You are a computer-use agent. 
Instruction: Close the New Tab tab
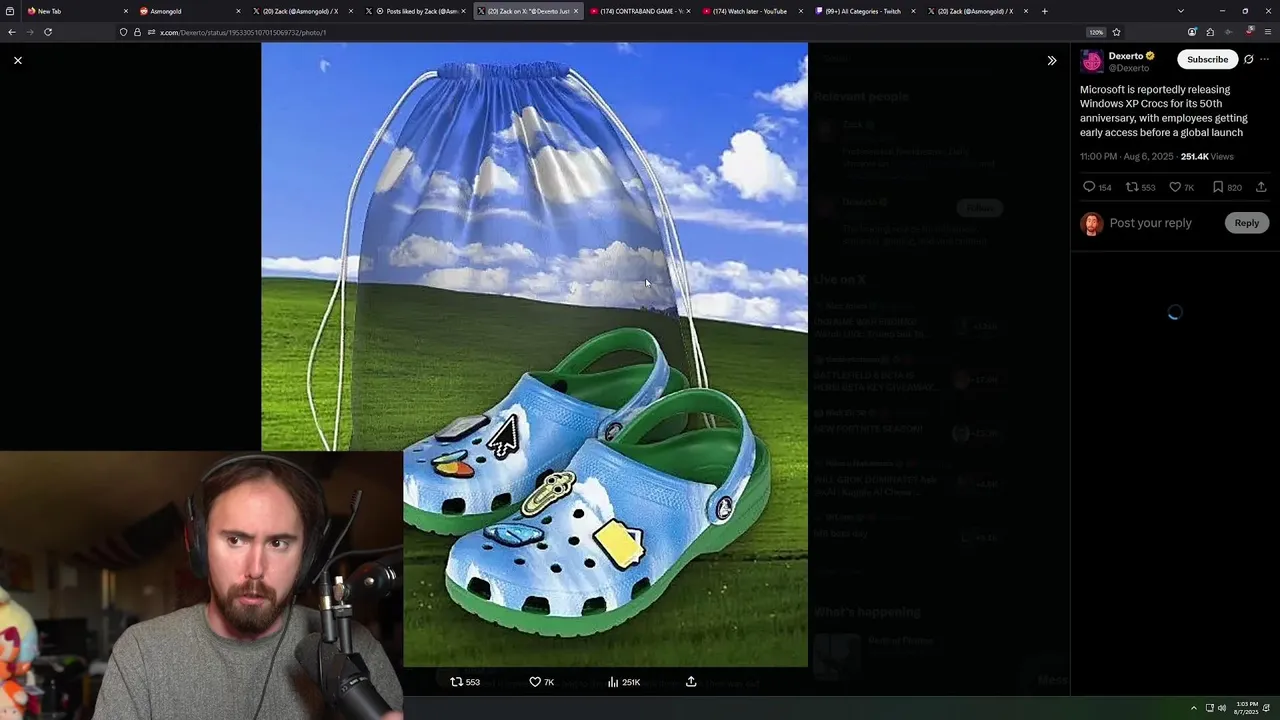click(125, 11)
